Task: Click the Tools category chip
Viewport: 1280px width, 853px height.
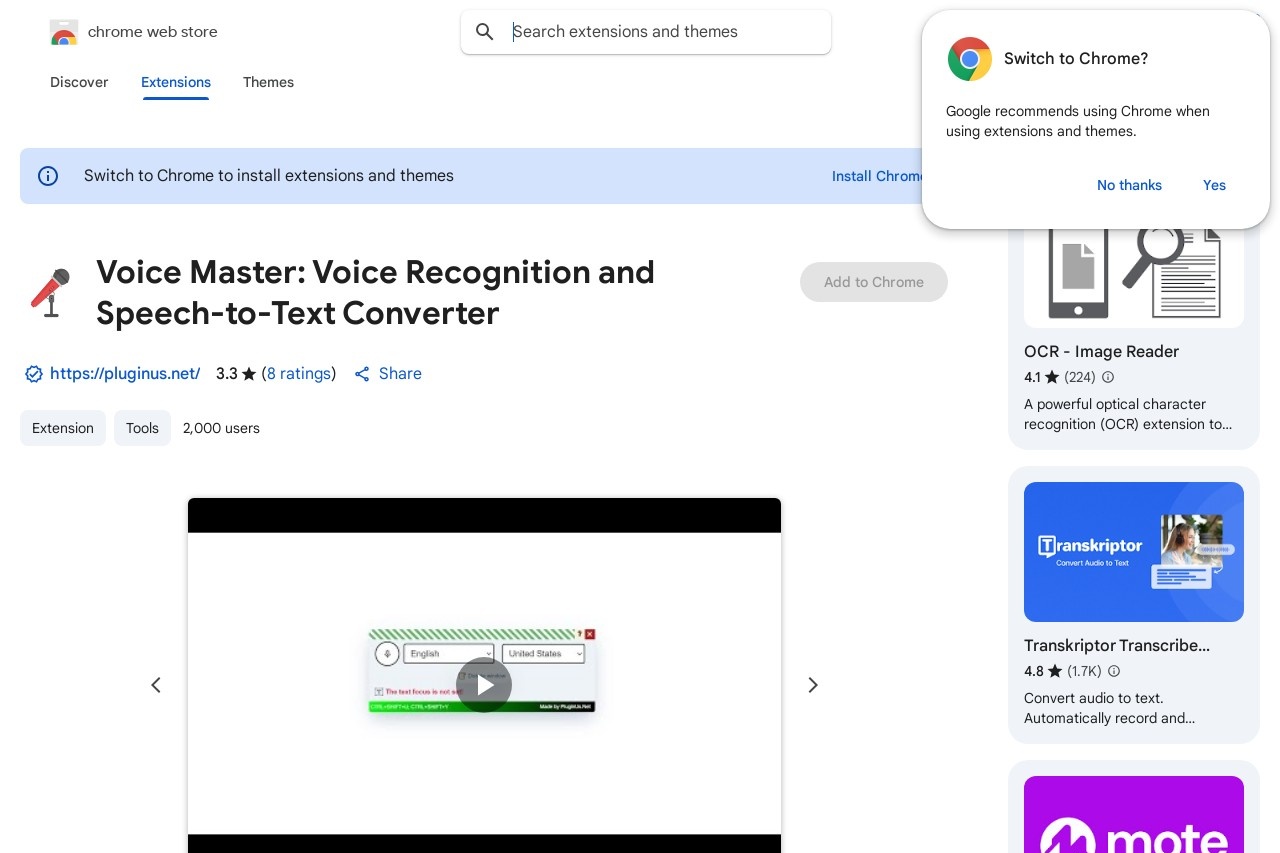Action: coord(142,428)
